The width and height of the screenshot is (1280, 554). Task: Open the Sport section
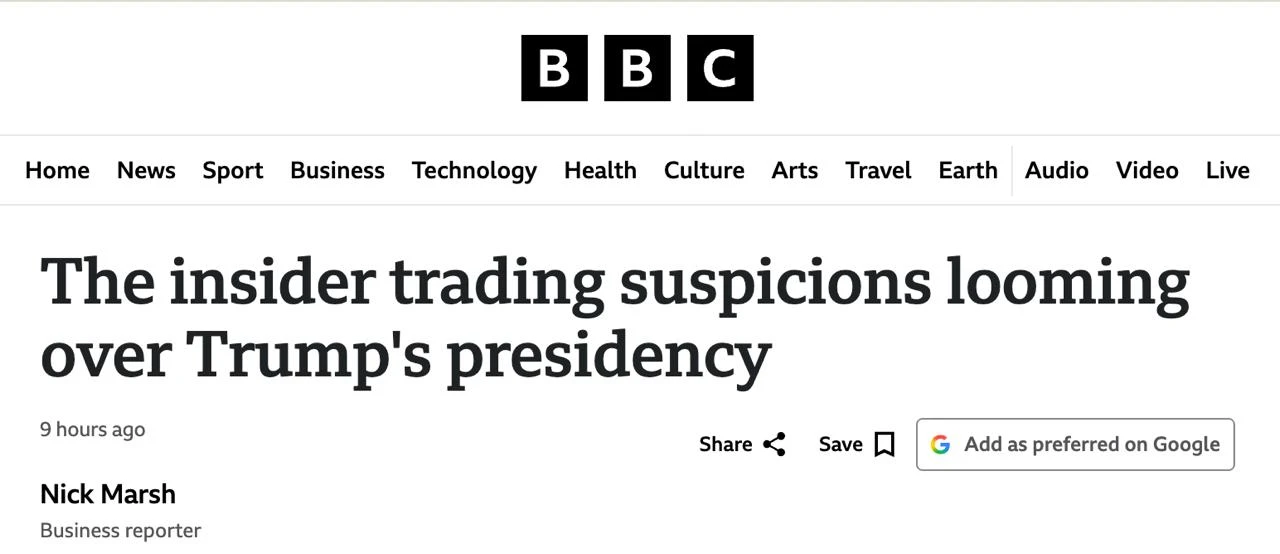tap(233, 170)
